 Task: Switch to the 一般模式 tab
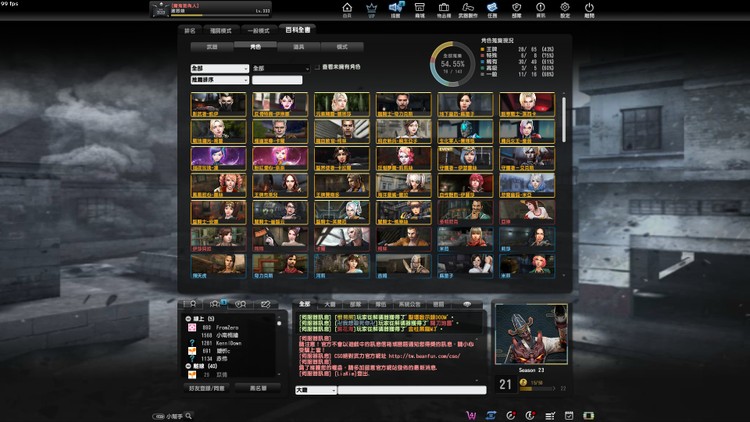pyautogui.click(x=258, y=31)
